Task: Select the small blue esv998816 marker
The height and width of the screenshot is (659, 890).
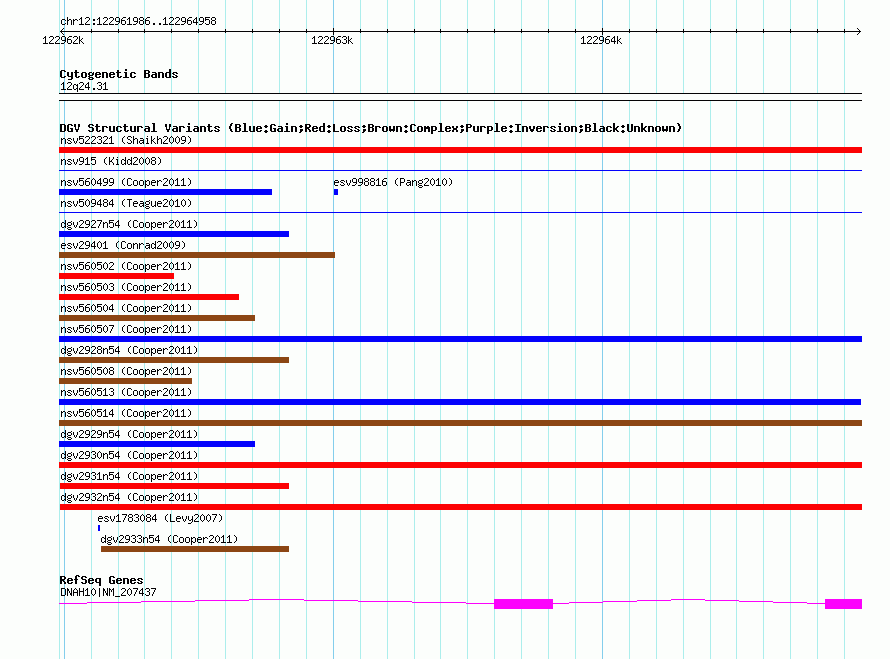Action: coord(336,192)
